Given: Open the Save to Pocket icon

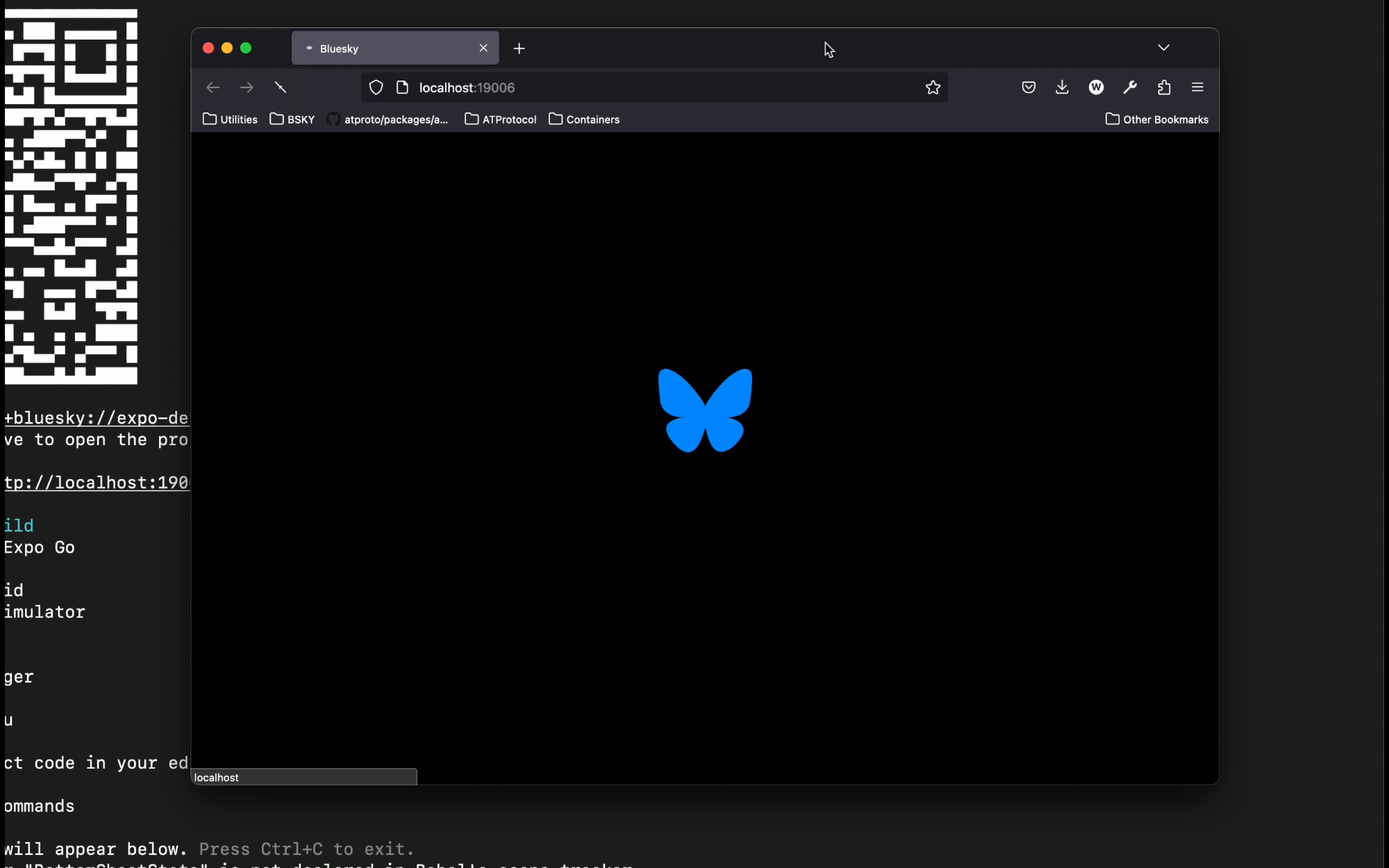Looking at the screenshot, I should coord(1029,87).
